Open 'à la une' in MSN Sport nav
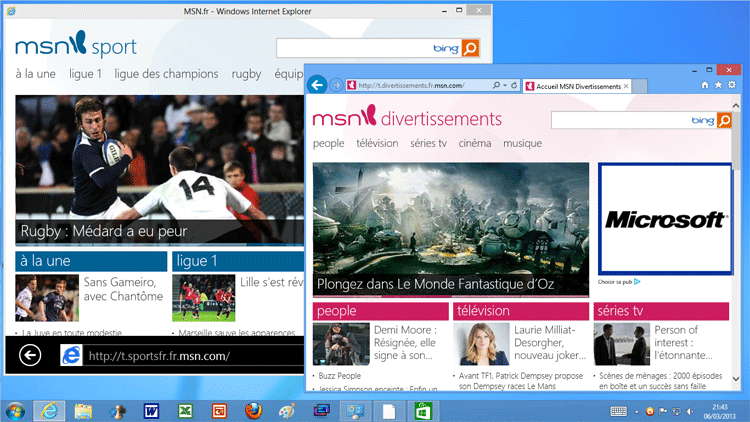Image resolution: width=750 pixels, height=422 pixels. [35, 74]
